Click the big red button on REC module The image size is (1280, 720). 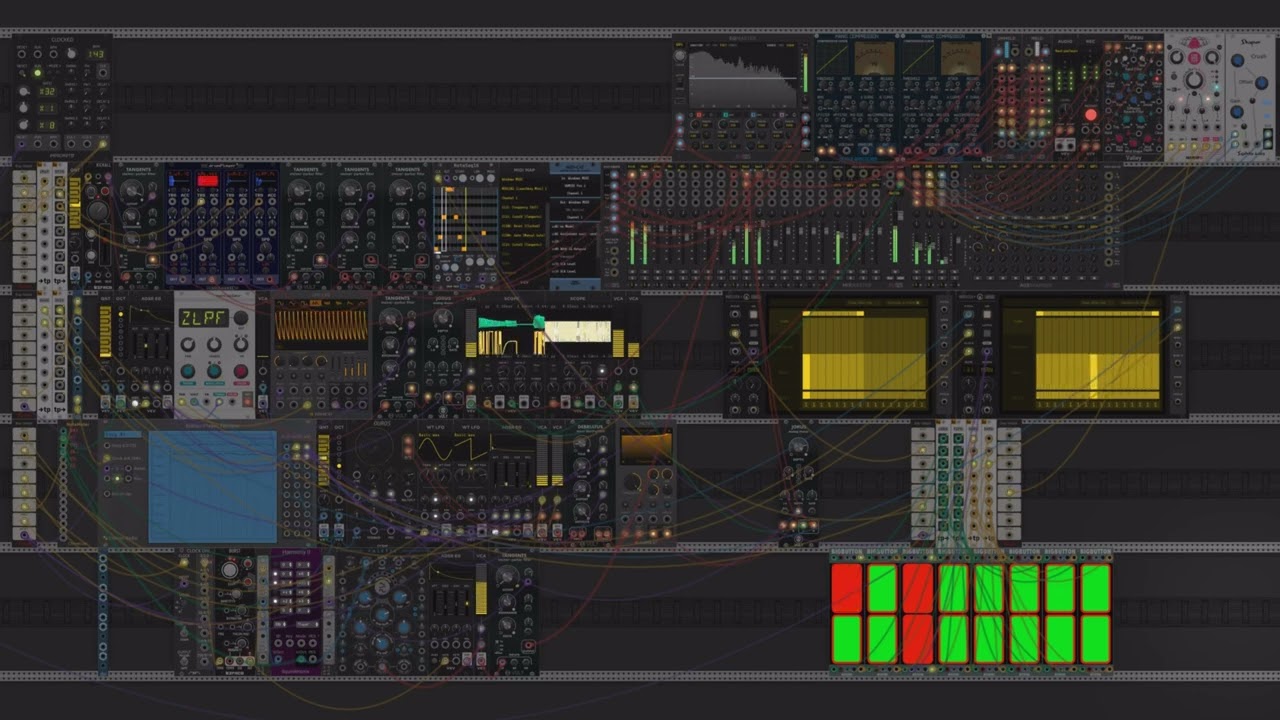1090,115
